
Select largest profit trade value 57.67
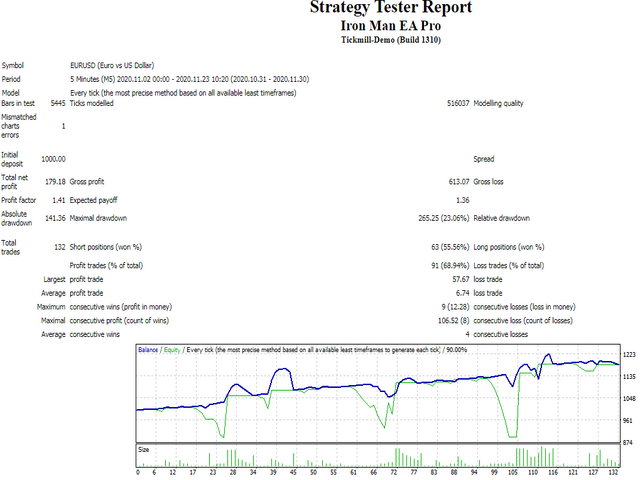click(461, 280)
